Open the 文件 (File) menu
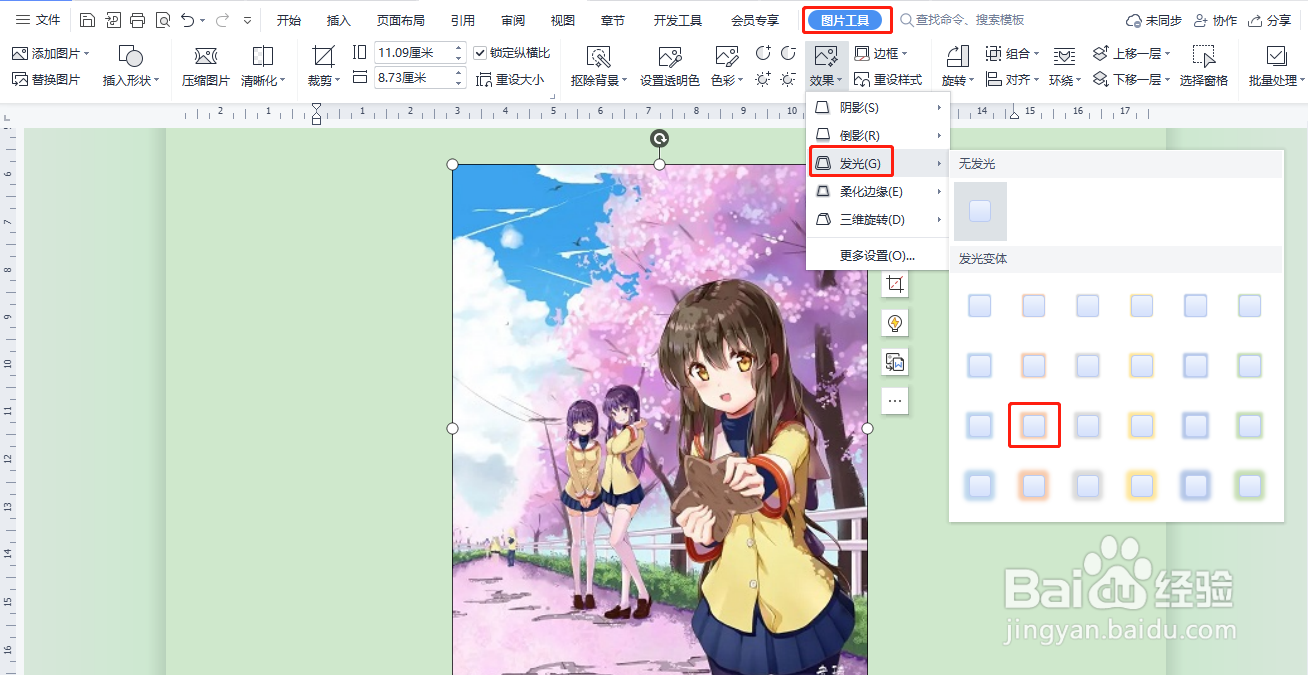This screenshot has width=1308, height=675. pos(38,20)
